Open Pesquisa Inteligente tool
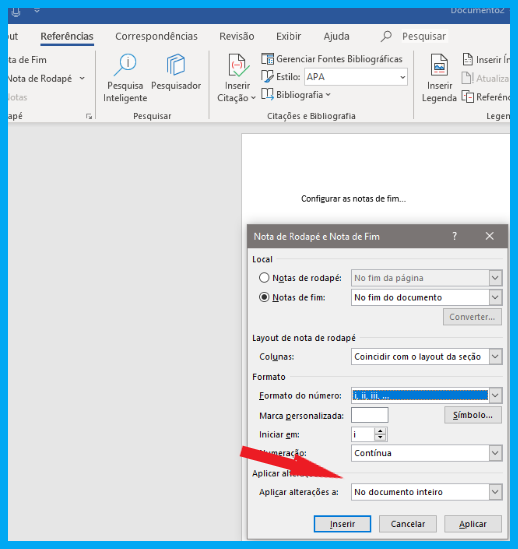This screenshot has height=549, width=518. point(125,78)
